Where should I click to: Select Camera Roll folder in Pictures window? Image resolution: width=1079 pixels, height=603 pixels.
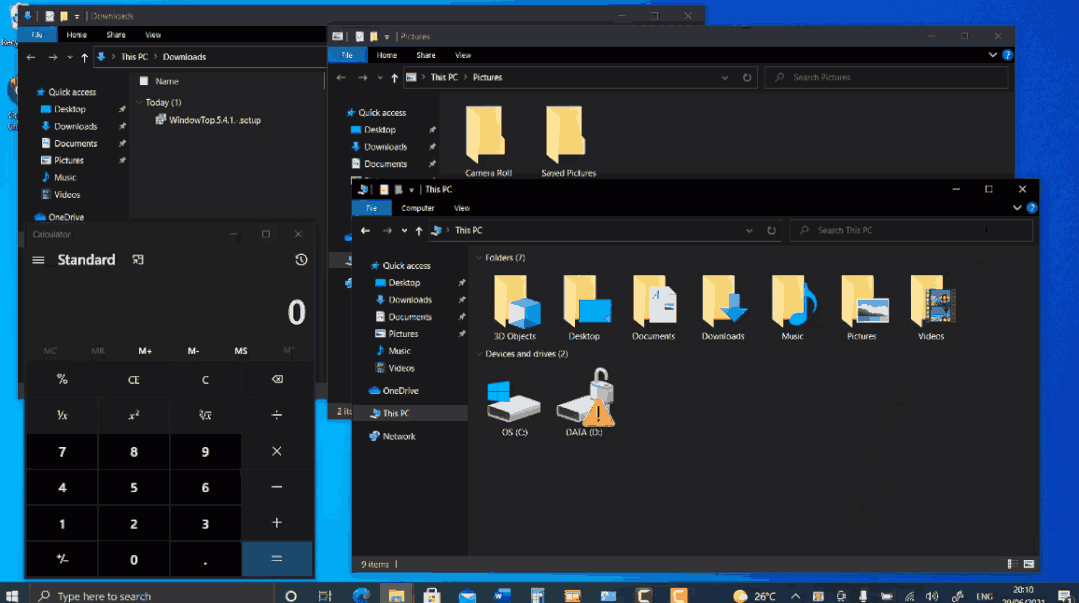488,142
